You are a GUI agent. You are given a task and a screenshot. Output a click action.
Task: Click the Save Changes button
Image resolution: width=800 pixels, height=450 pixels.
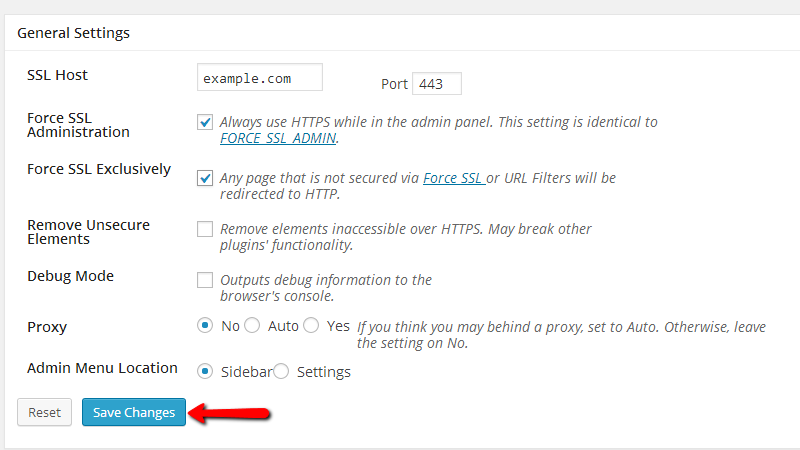point(134,412)
